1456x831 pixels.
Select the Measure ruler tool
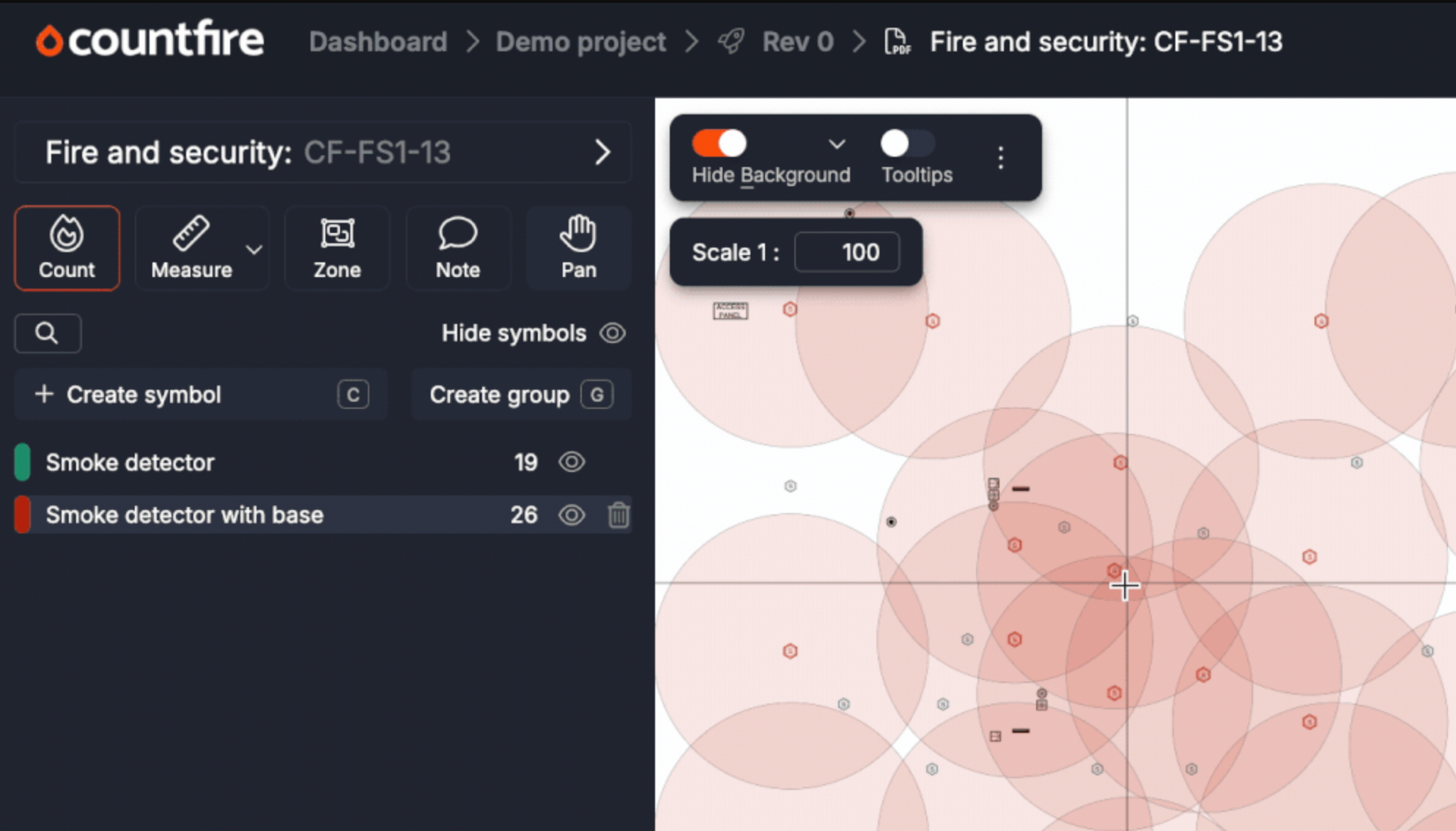[x=191, y=248]
